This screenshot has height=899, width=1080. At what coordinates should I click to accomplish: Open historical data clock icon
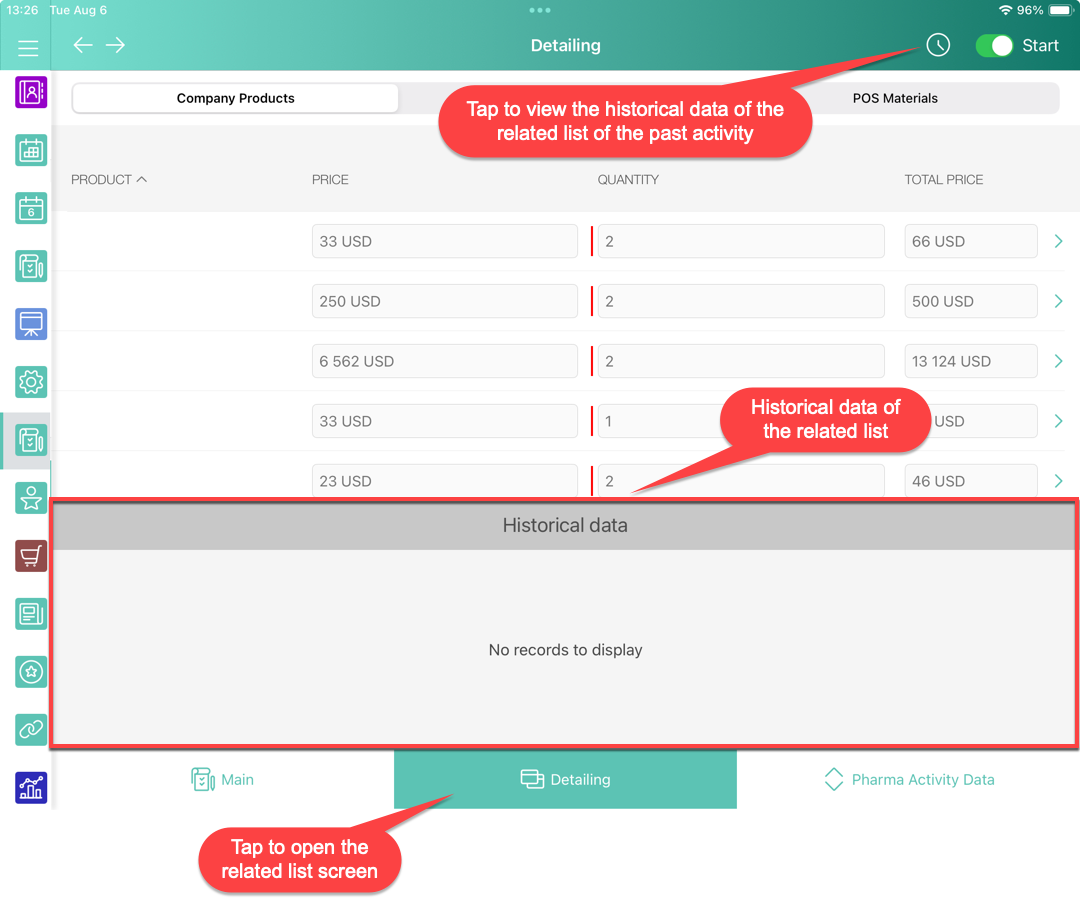pyautogui.click(x=937, y=45)
